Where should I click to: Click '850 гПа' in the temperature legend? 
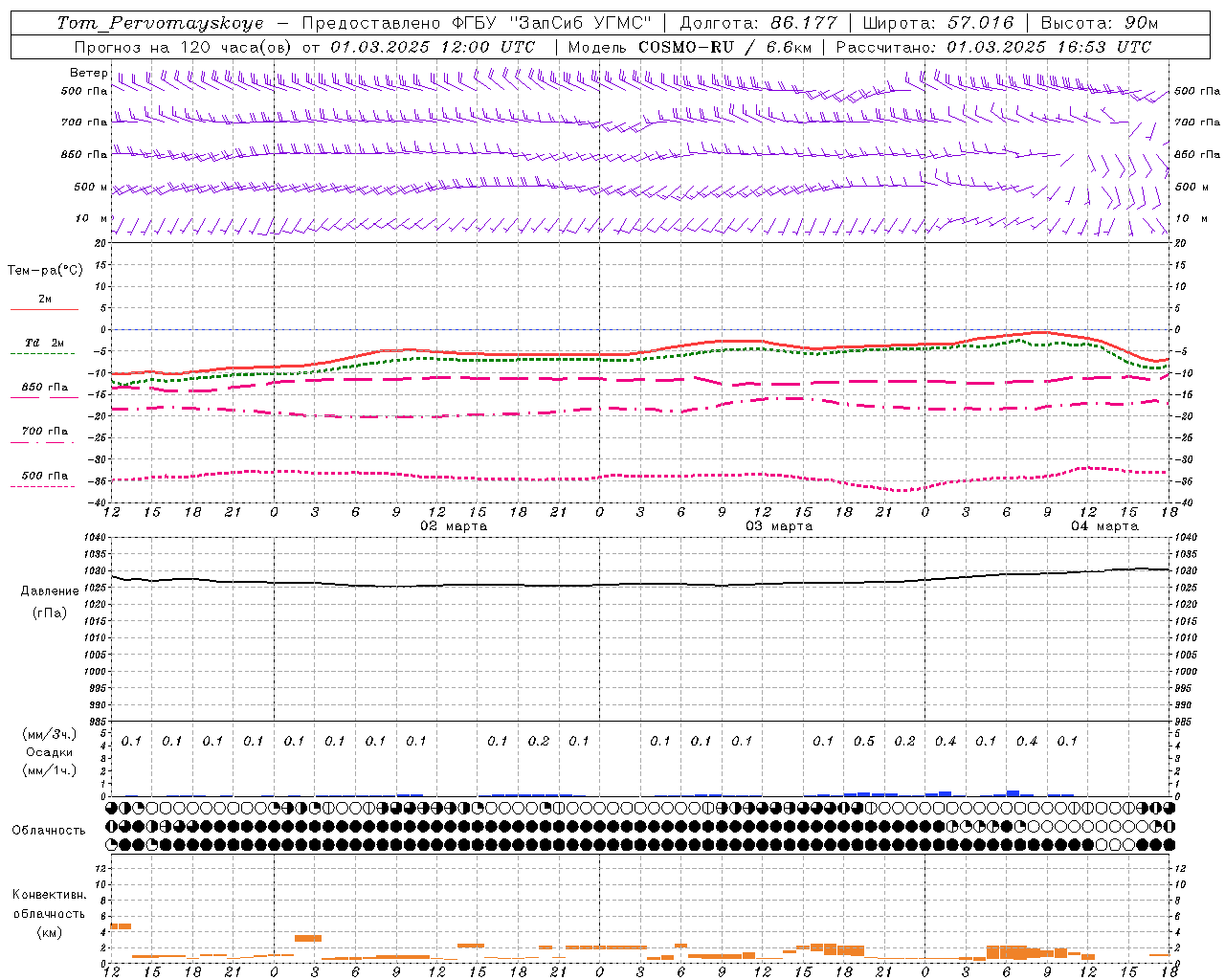45,388
